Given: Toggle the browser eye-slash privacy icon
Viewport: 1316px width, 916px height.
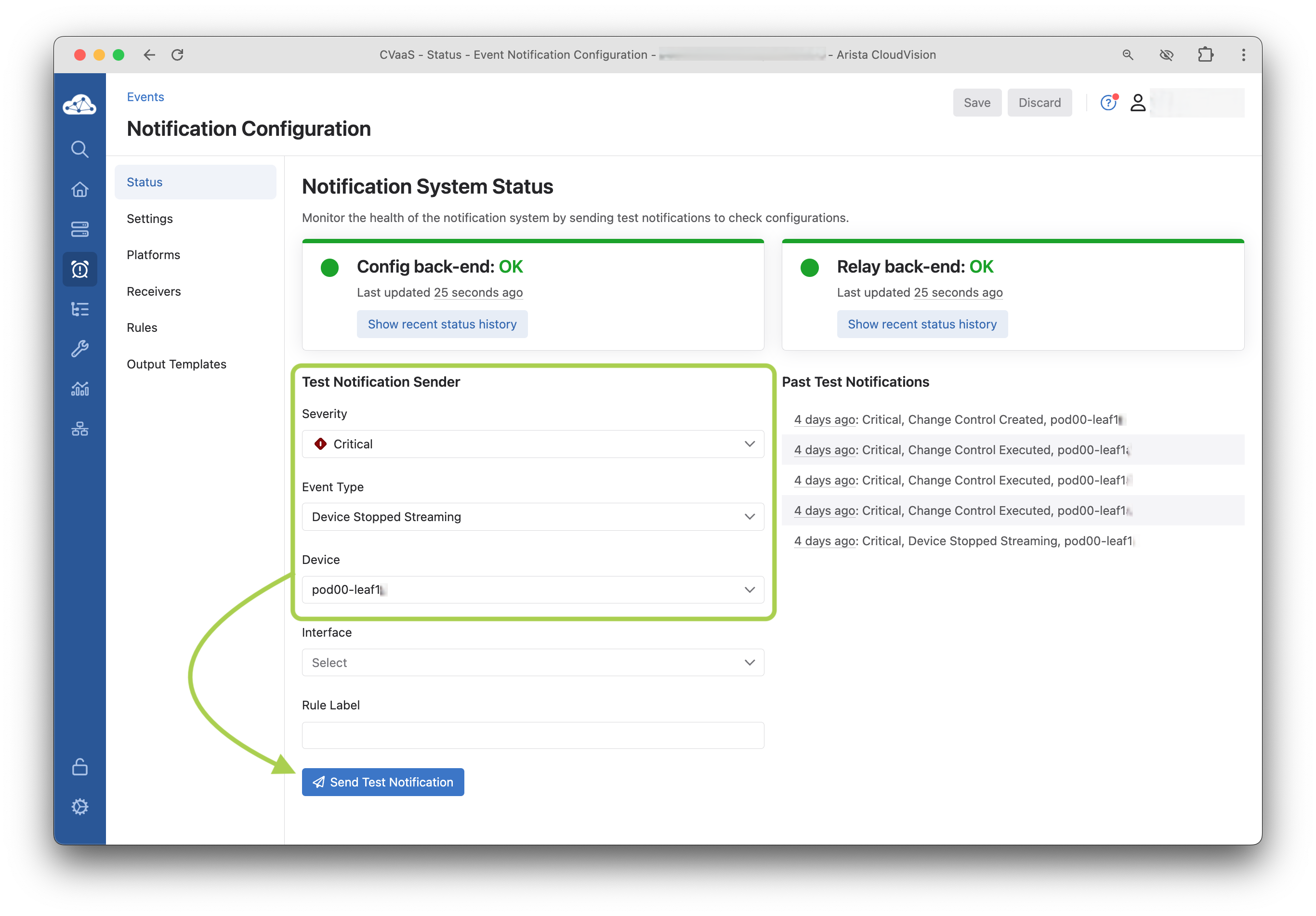Looking at the screenshot, I should click(1166, 55).
